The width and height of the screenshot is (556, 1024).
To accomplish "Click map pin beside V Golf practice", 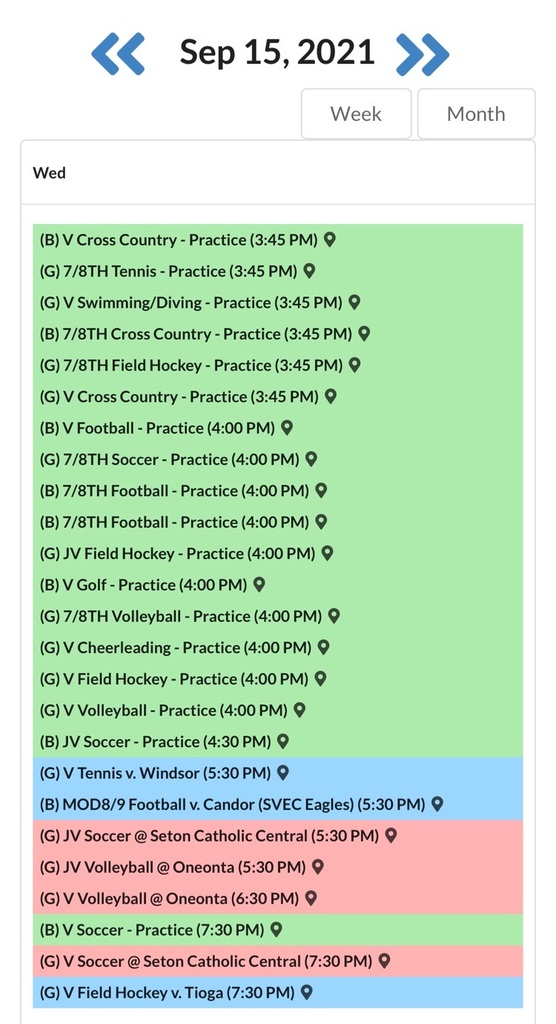I will pos(259,584).
